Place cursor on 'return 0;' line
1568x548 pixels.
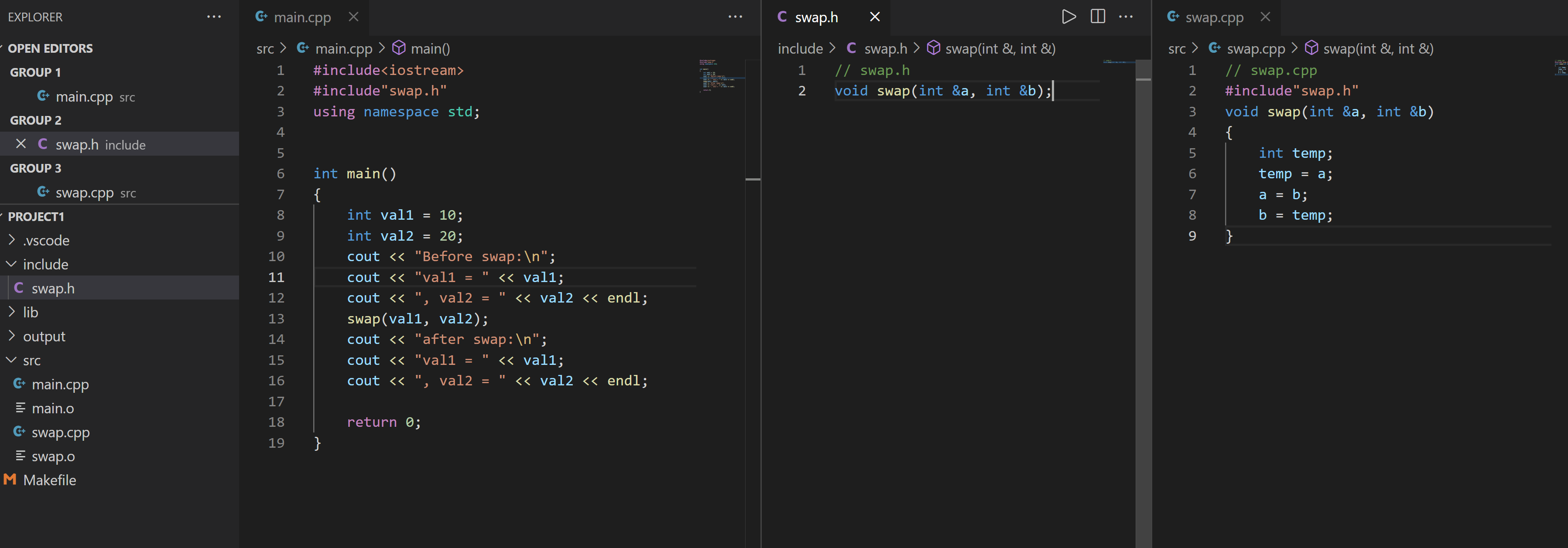tap(383, 422)
